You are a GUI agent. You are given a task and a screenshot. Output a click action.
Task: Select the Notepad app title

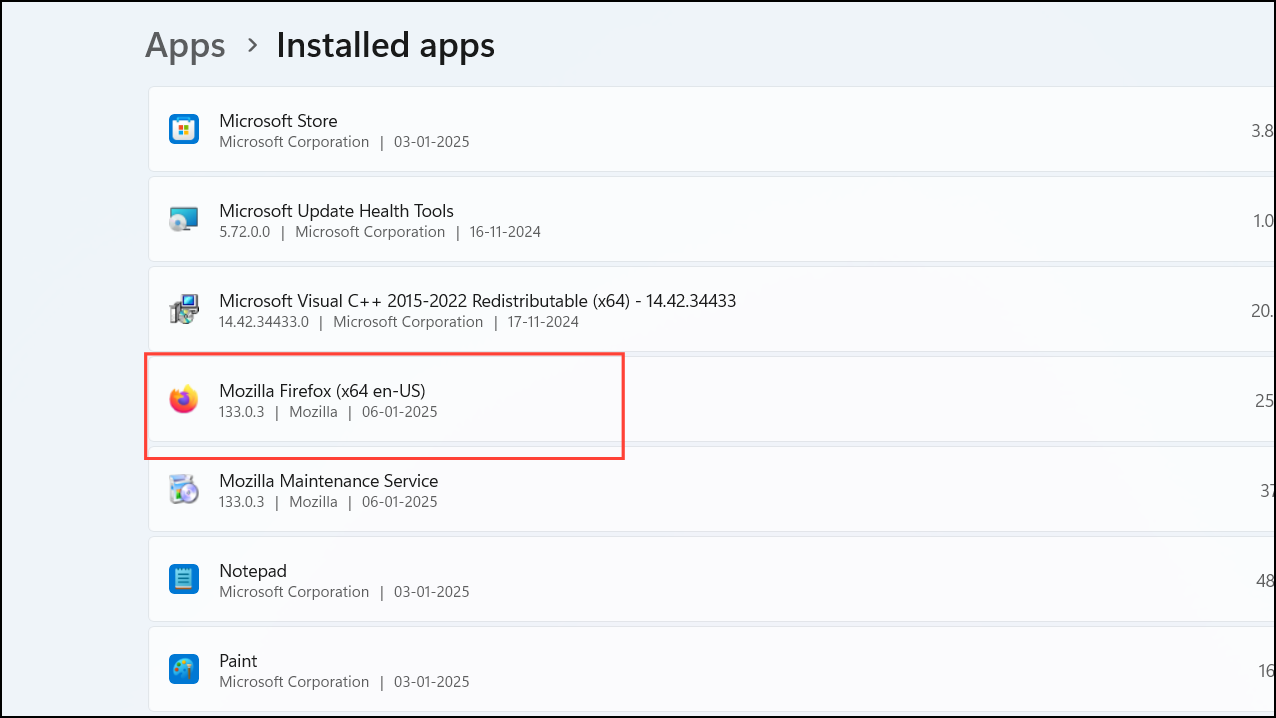[253, 571]
